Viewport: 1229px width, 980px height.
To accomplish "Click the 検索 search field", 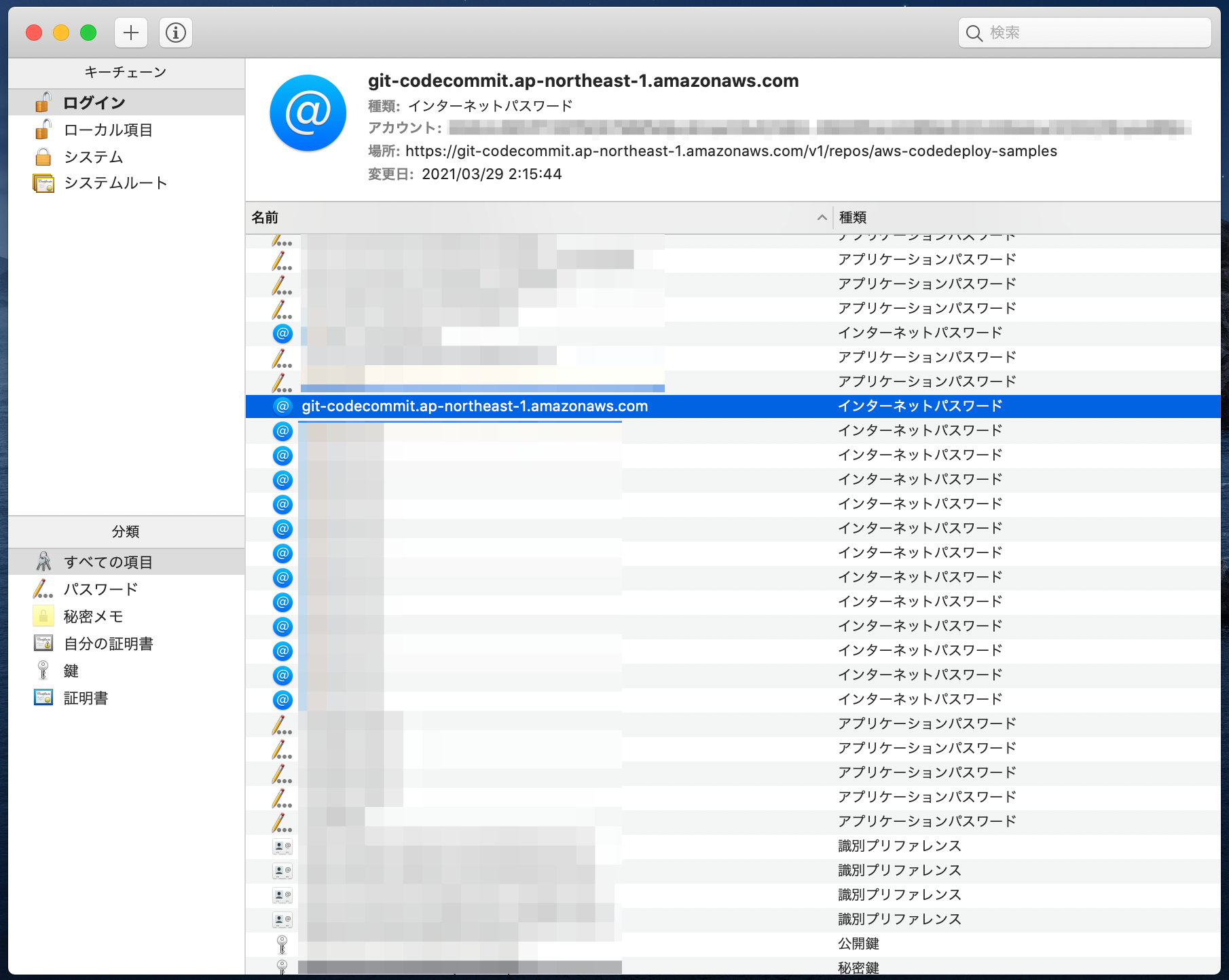I will (1085, 33).
